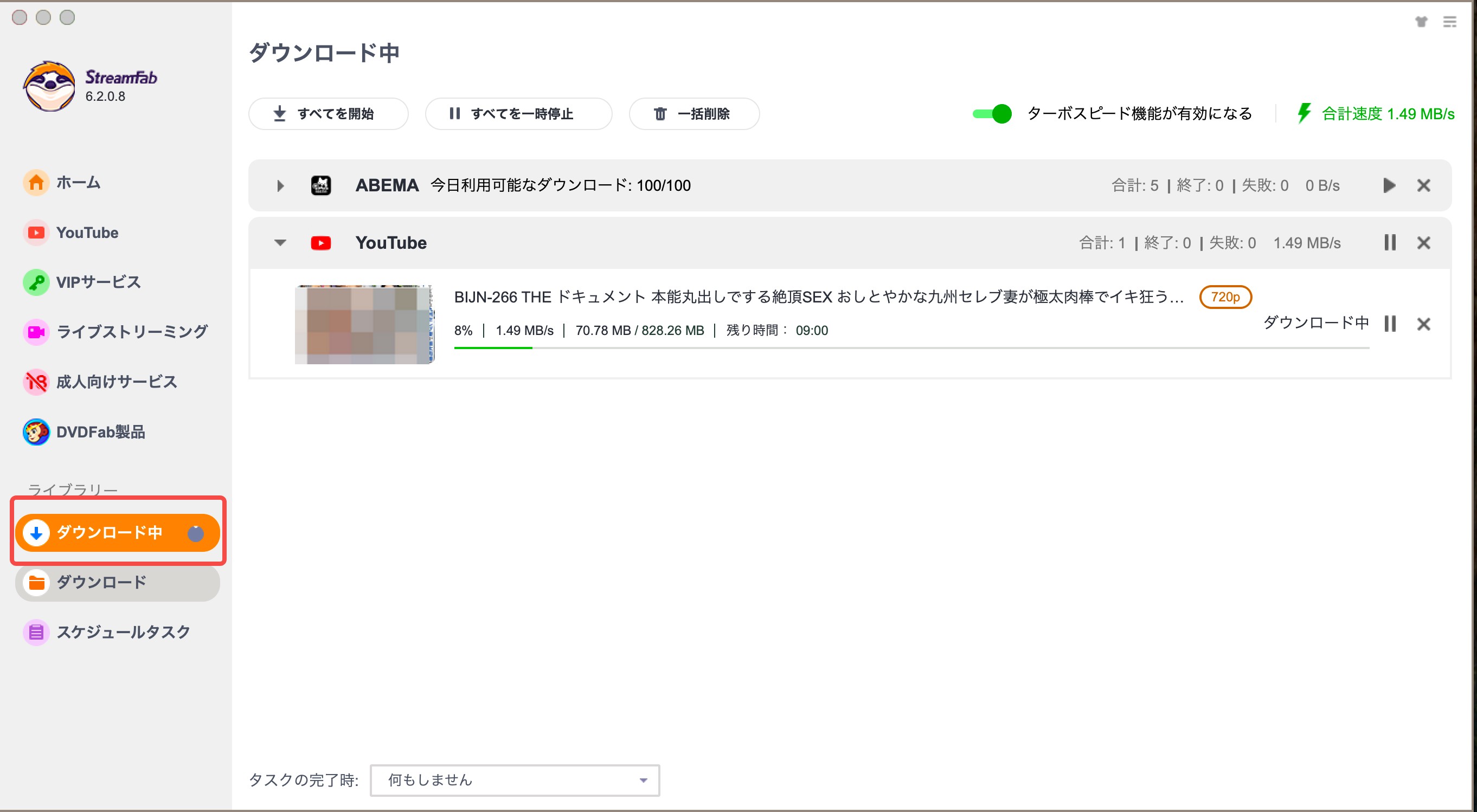Open Live Streaming section
1477x812 pixels.
(x=115, y=332)
